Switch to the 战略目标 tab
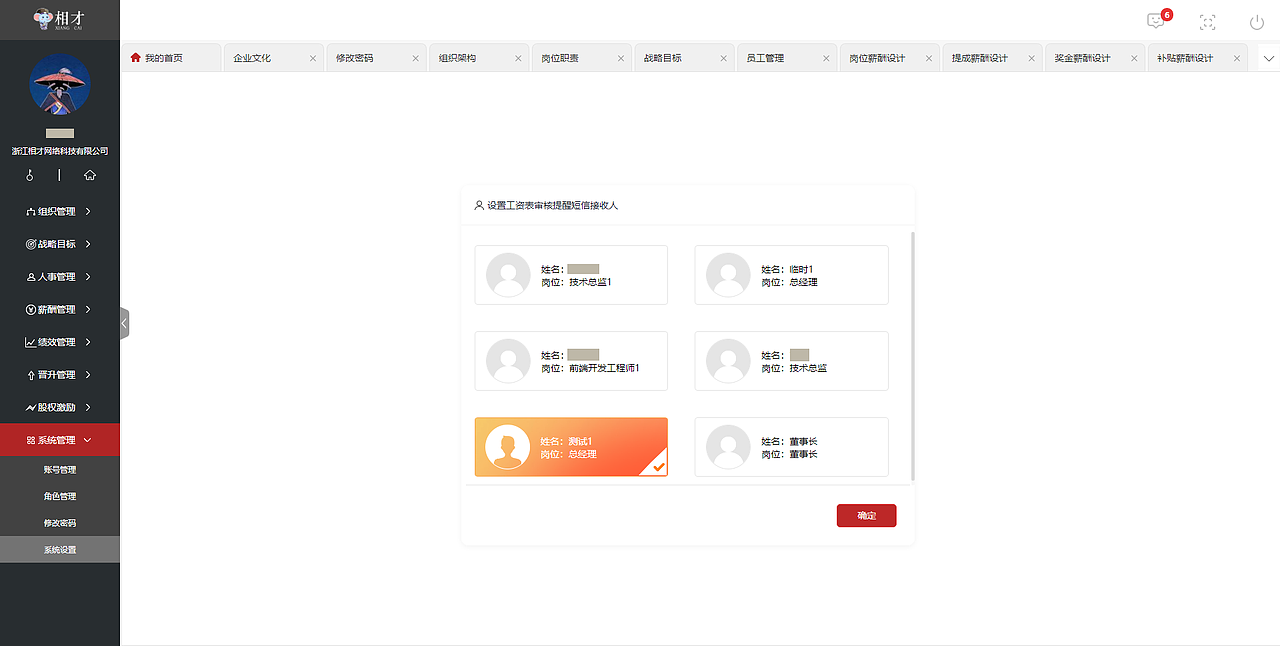 pyautogui.click(x=684, y=58)
